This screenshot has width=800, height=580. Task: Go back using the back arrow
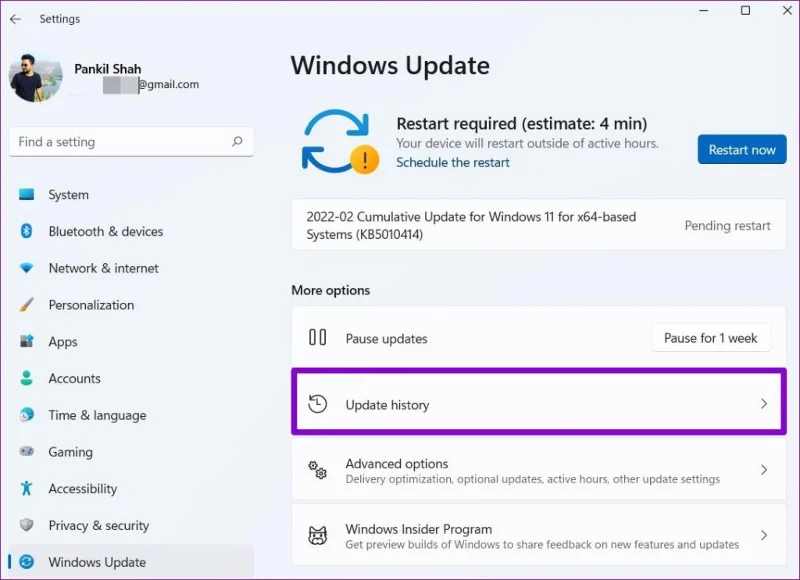coord(15,19)
